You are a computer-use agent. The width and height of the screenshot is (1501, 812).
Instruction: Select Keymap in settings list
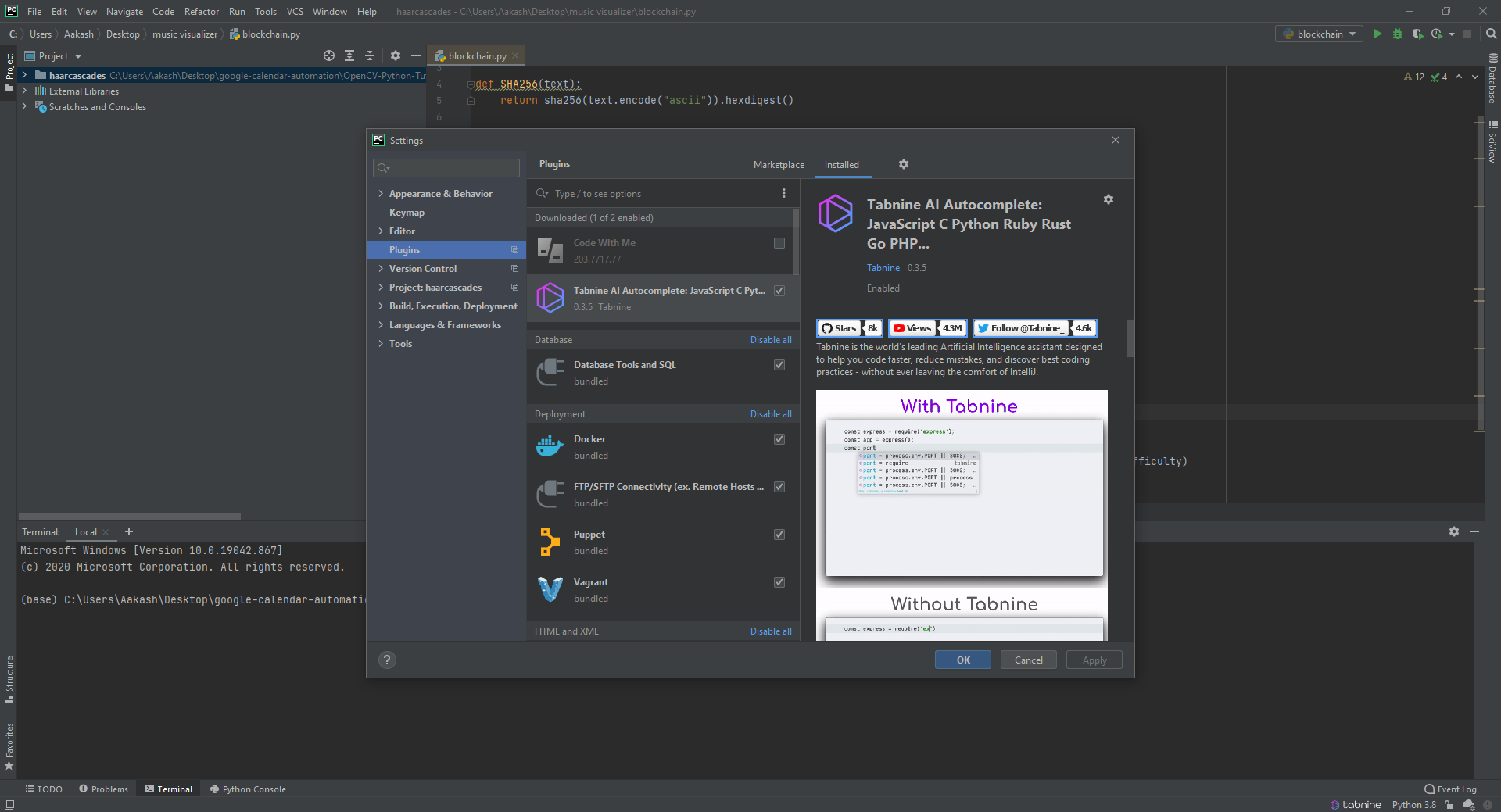pos(407,213)
